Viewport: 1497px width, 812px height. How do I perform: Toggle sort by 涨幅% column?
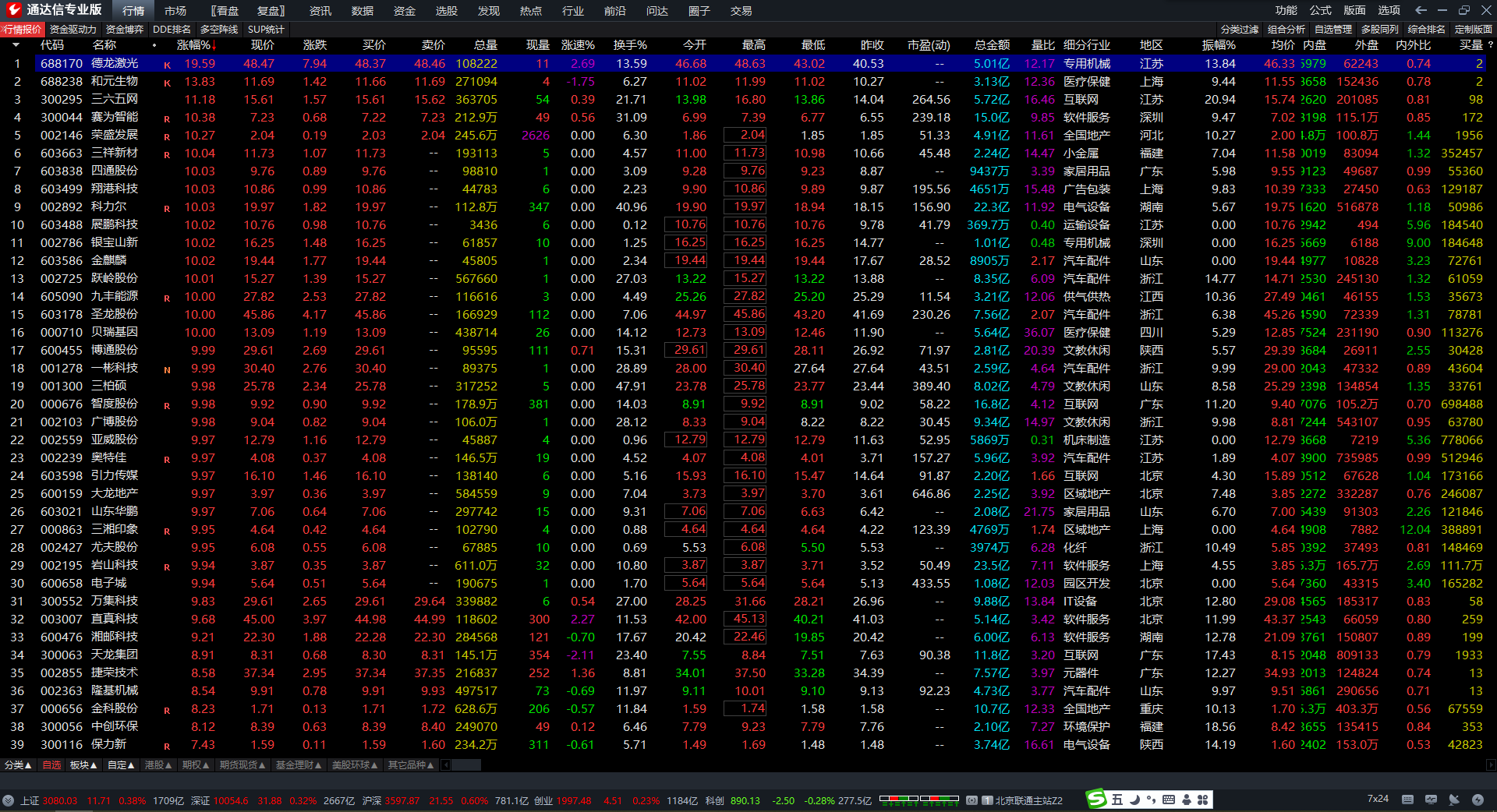[x=196, y=45]
